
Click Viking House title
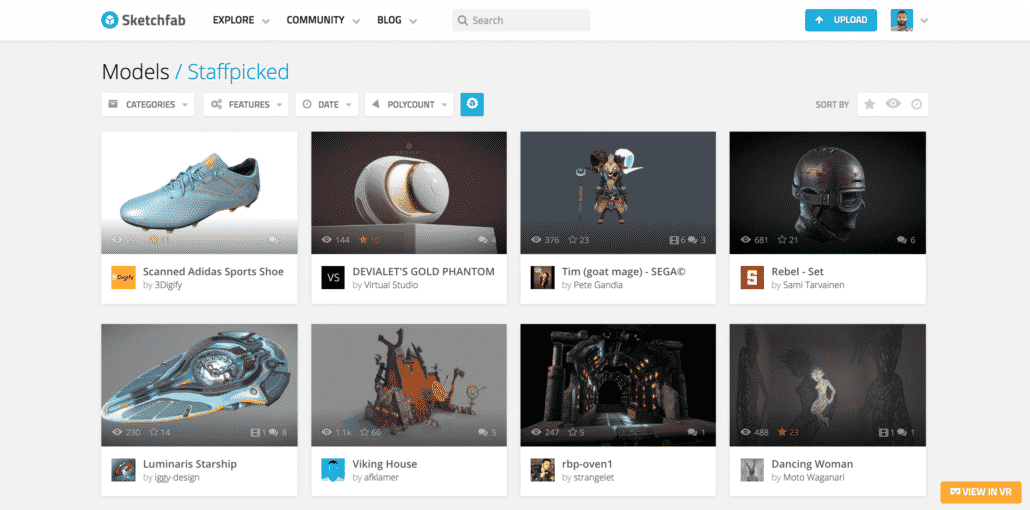click(385, 464)
